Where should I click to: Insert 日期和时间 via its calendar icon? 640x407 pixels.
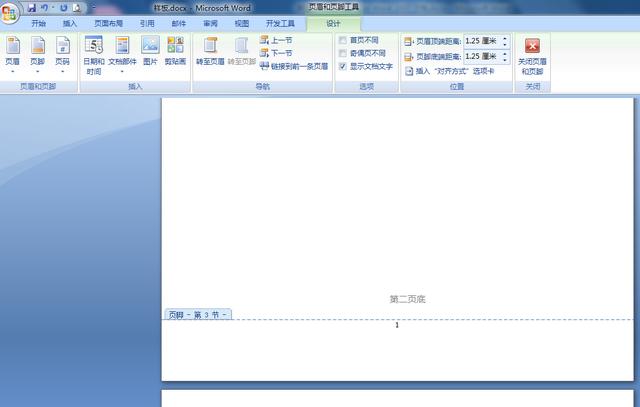(94, 45)
